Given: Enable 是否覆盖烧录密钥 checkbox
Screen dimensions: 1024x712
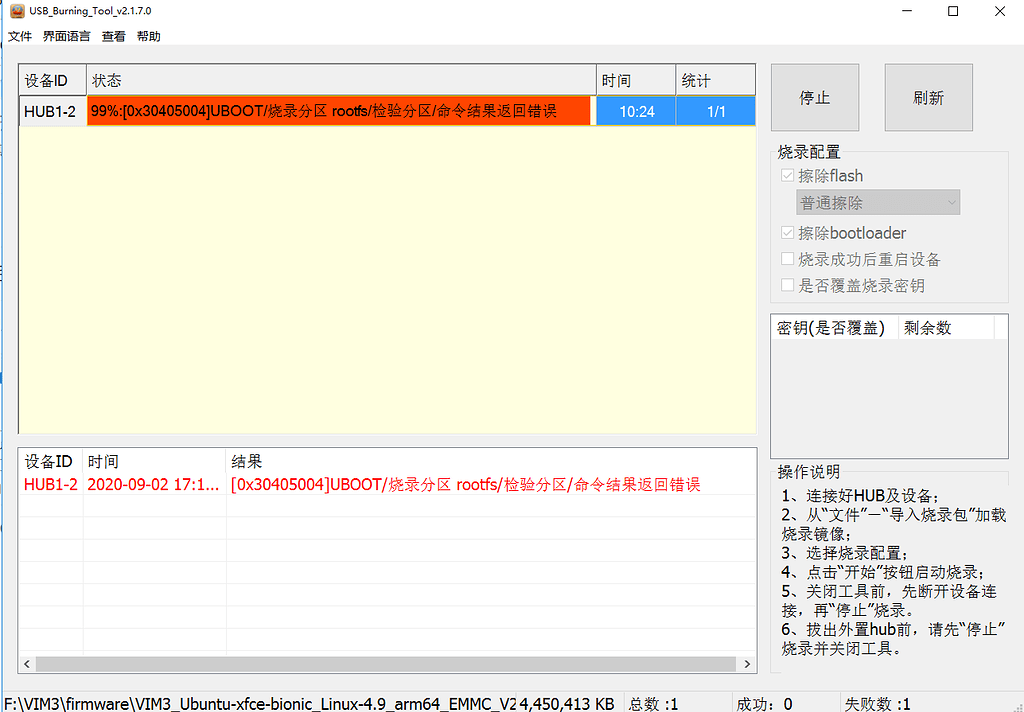Looking at the screenshot, I should (788, 285).
